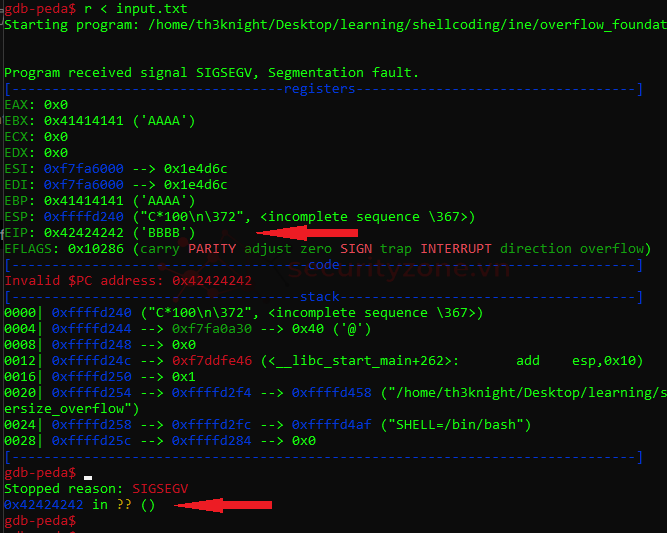Select the Invalid $PC address line
667x533 pixels.
(128, 281)
